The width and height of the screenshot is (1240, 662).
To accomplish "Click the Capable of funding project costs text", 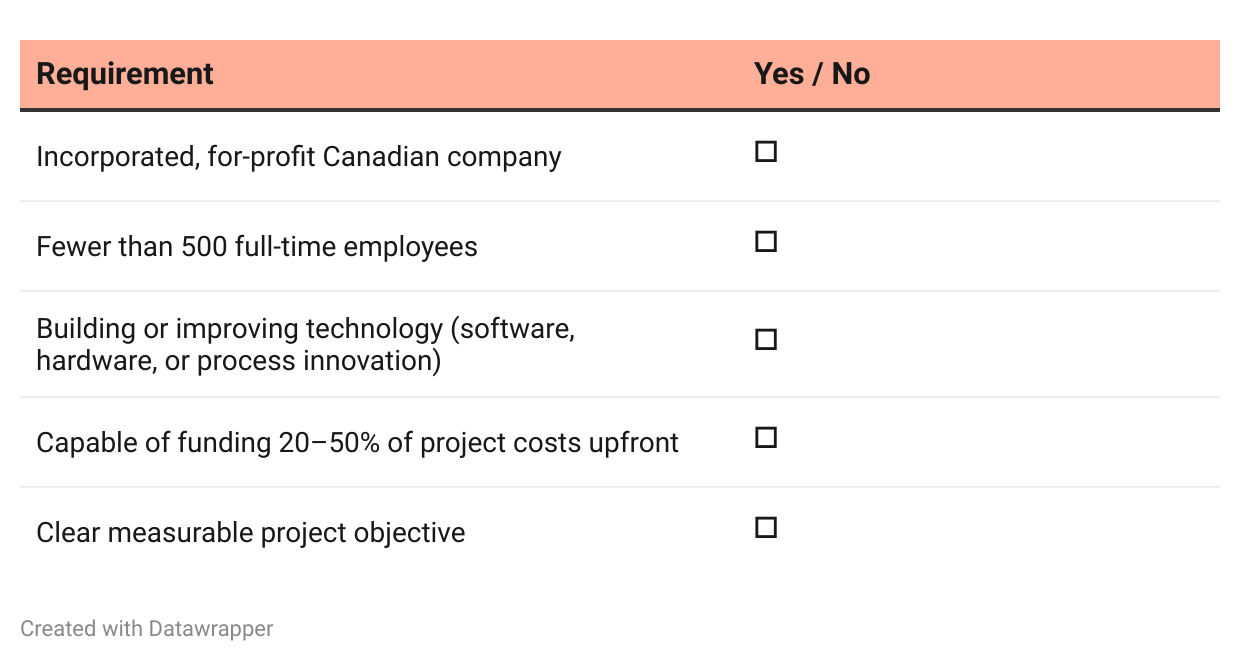I will 357,443.
